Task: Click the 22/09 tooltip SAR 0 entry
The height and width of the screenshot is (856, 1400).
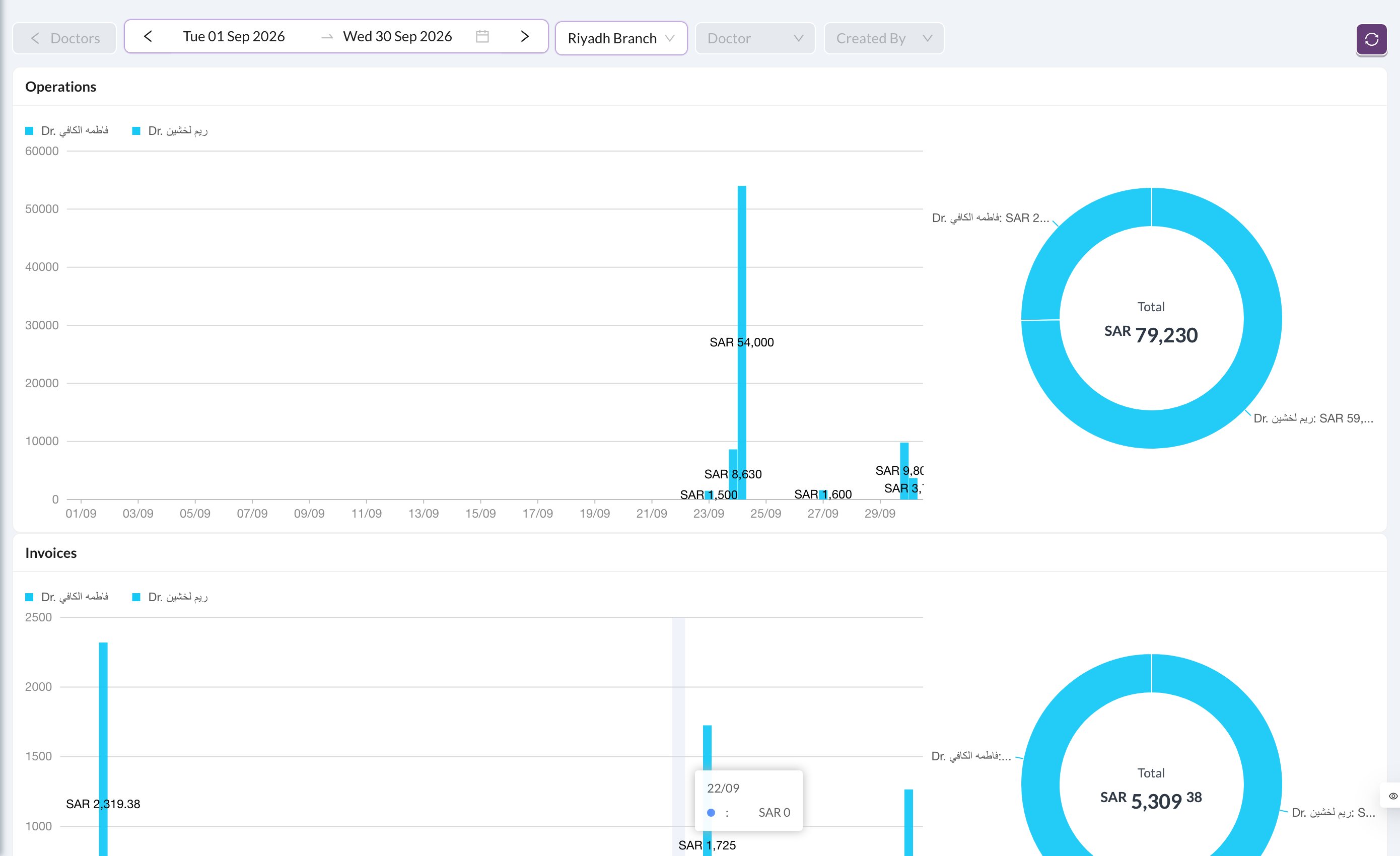Action: tap(748, 813)
